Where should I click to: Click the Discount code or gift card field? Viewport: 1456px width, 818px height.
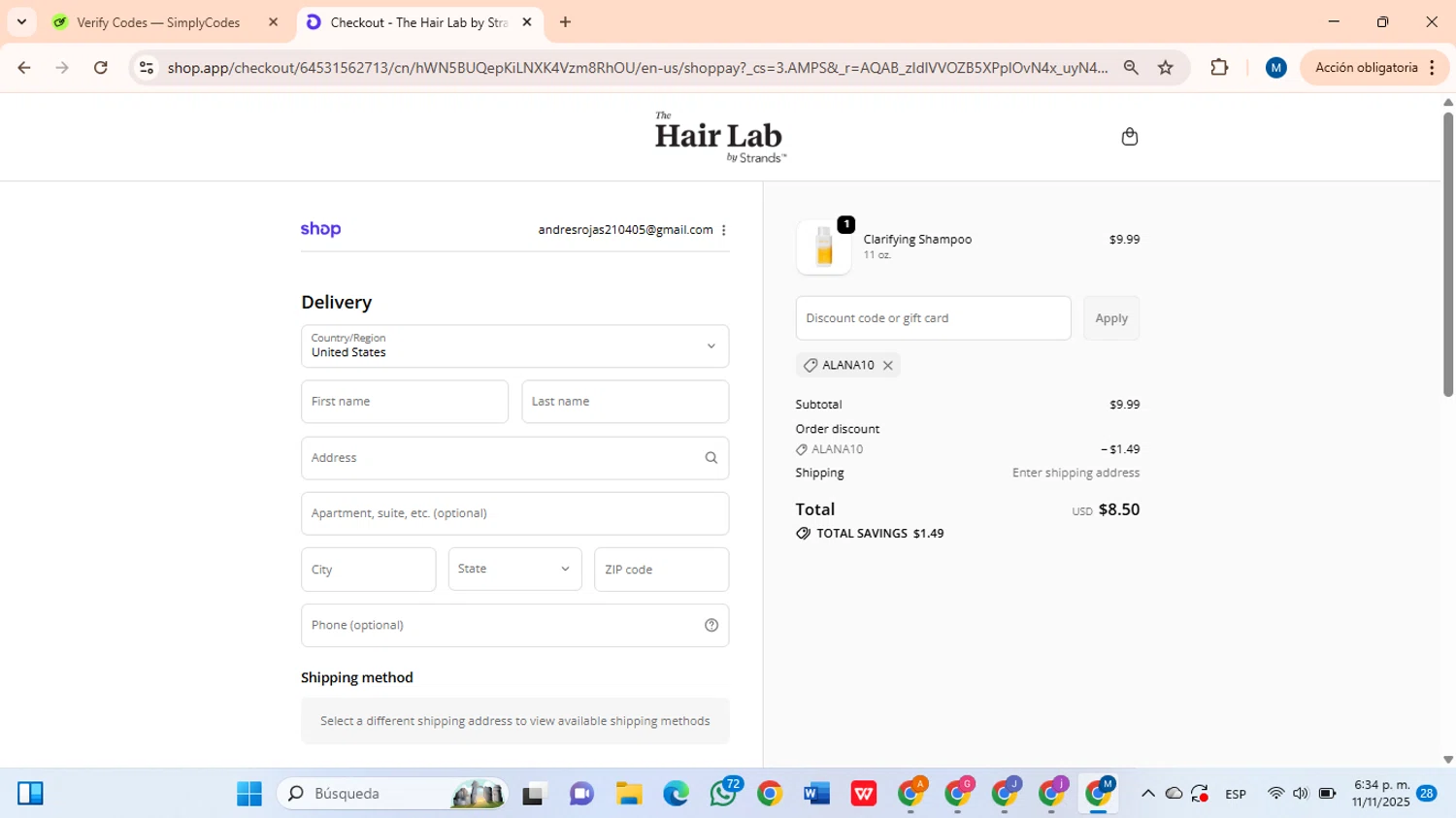[933, 318]
